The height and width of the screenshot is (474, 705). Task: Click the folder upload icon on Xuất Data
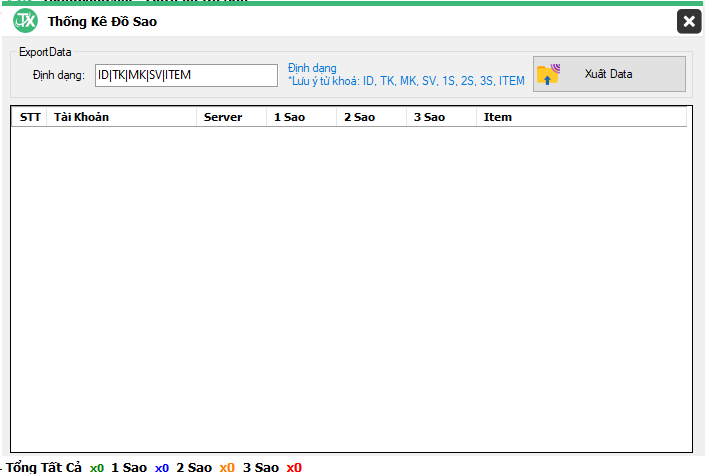548,74
